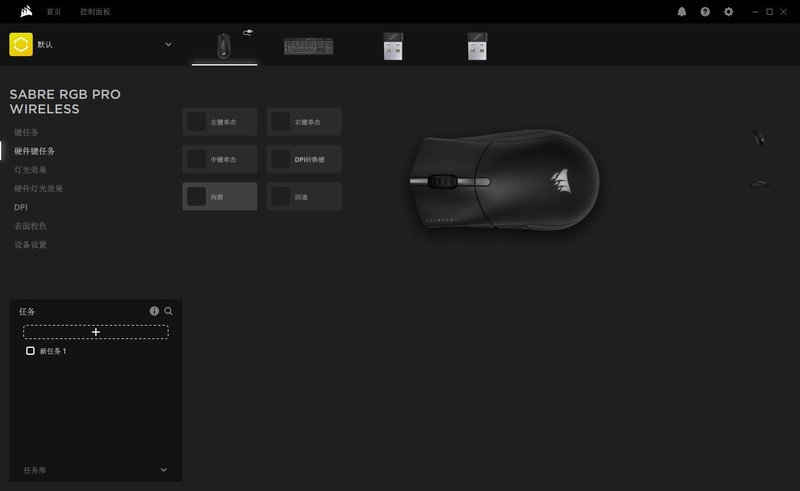Open the help question mark icon
The image size is (800, 491).
tap(705, 12)
